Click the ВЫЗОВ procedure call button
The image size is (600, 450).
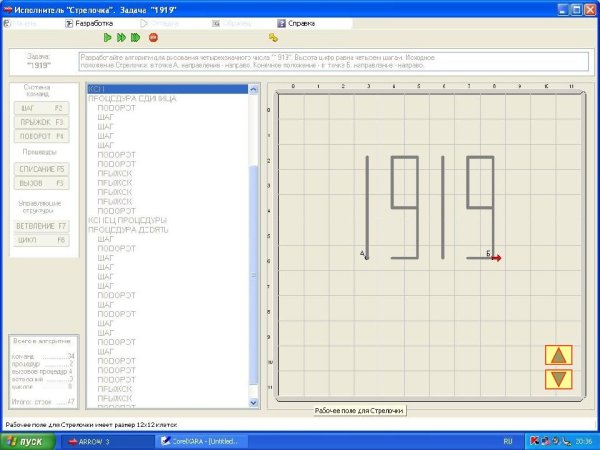[41, 183]
